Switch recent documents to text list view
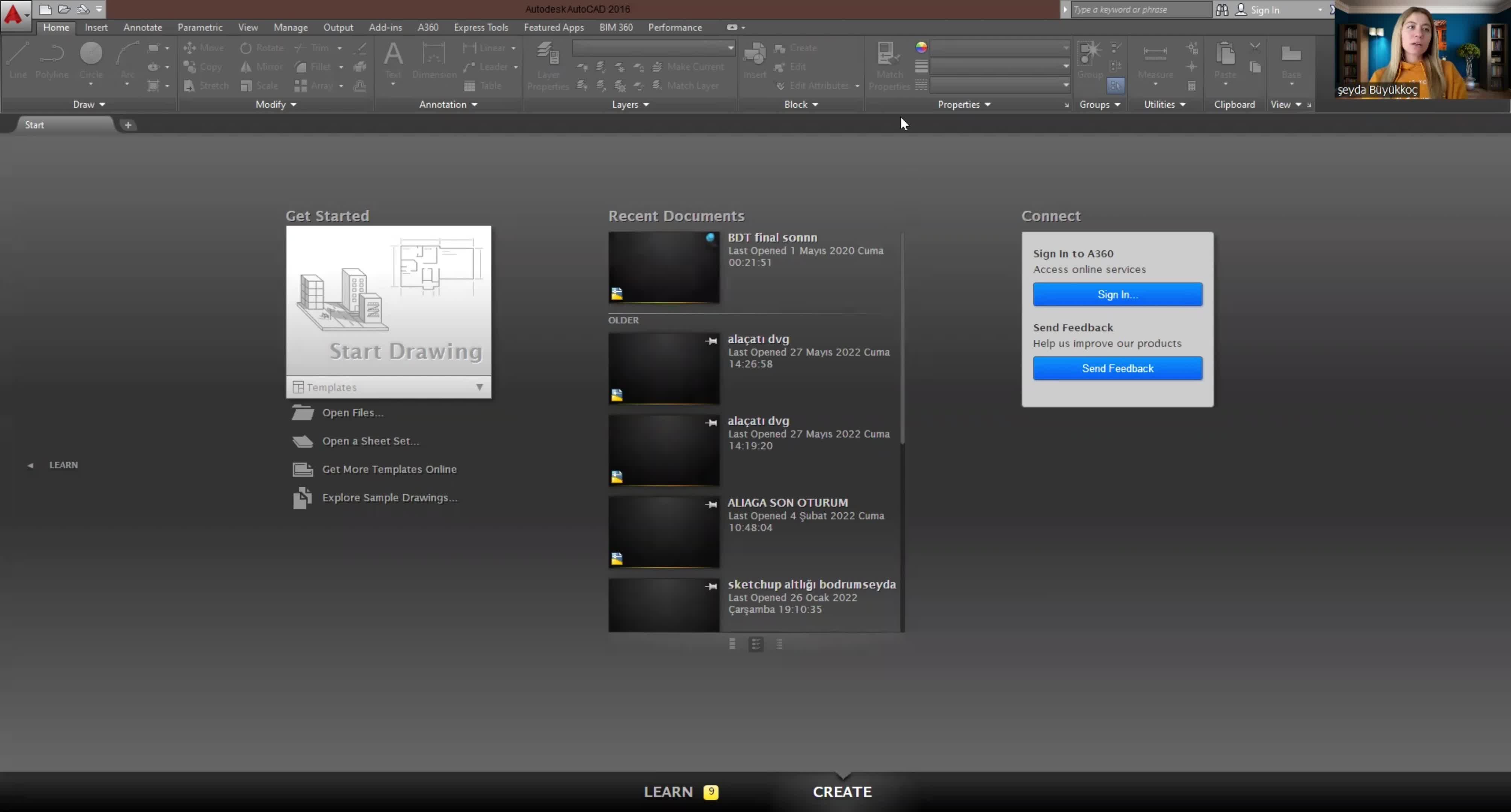Viewport: 1511px width, 812px height. (779, 644)
